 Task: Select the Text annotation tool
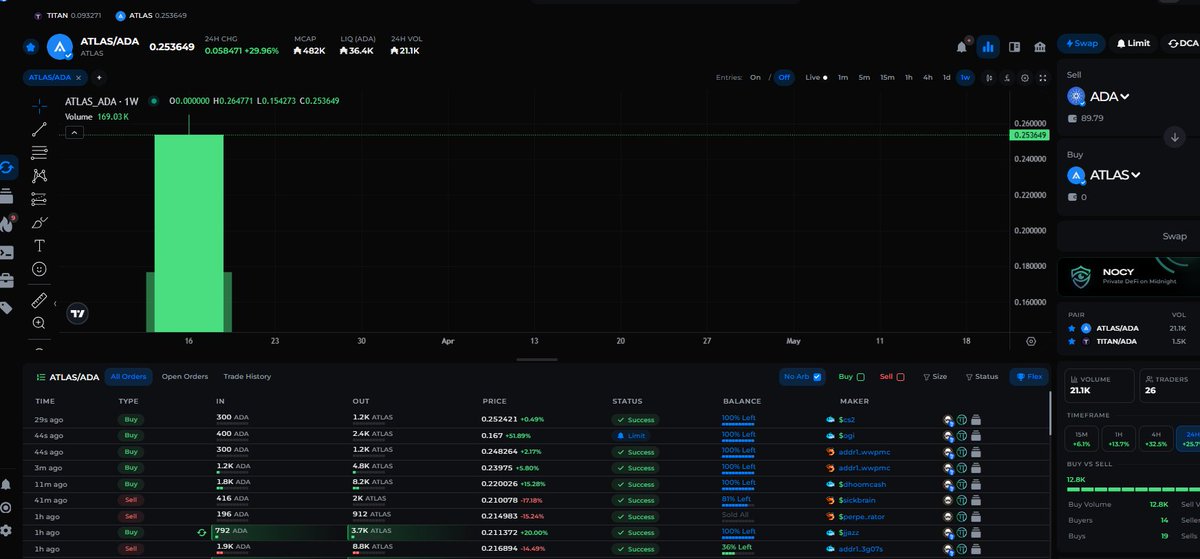(x=39, y=245)
